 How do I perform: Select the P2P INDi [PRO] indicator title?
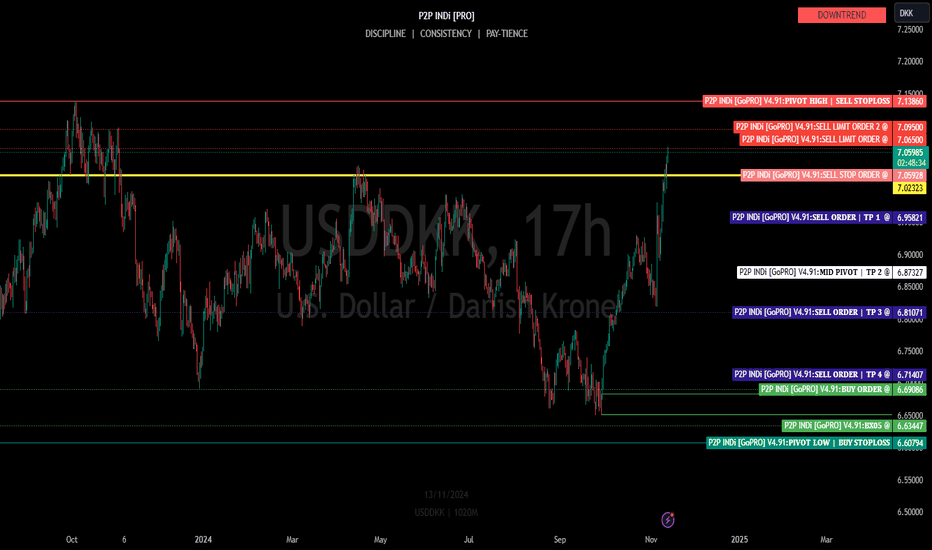(x=446, y=16)
